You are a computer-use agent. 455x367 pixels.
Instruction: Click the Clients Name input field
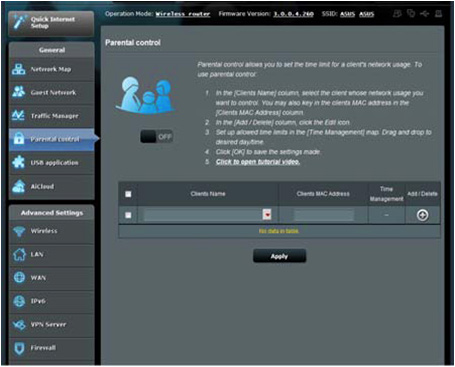pos(203,215)
